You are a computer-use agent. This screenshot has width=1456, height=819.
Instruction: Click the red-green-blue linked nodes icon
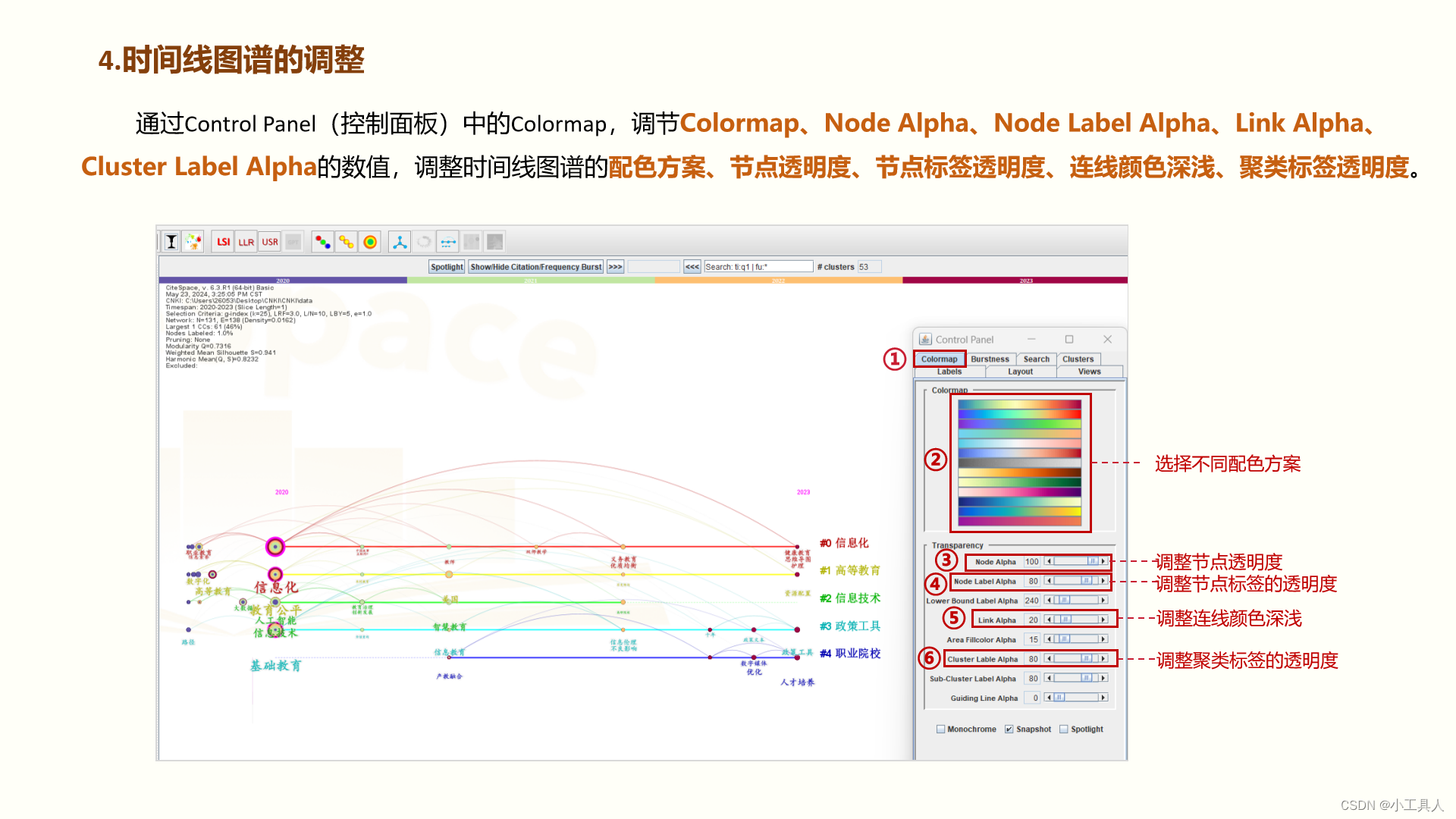[323, 242]
